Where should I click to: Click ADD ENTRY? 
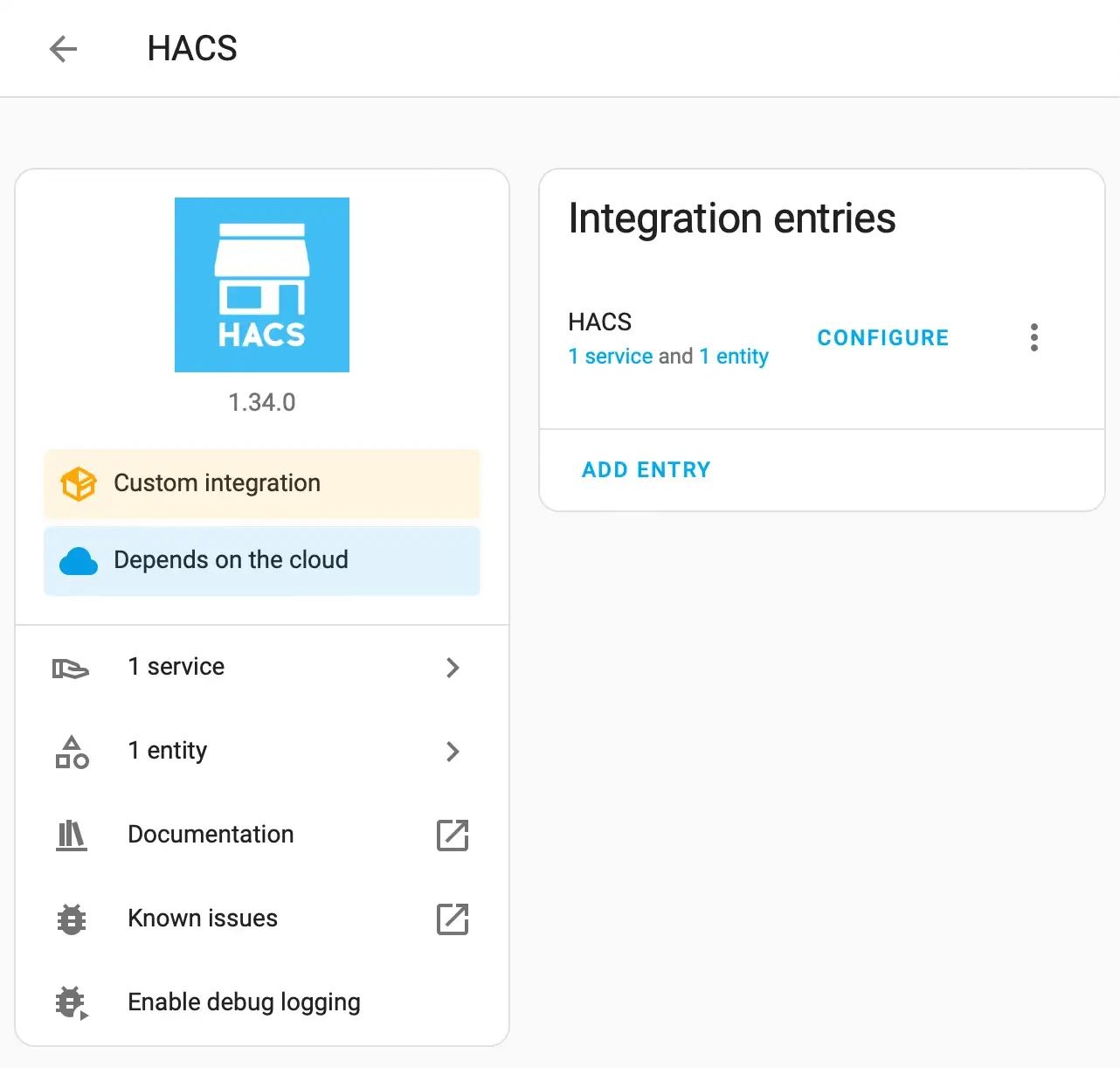coord(646,470)
